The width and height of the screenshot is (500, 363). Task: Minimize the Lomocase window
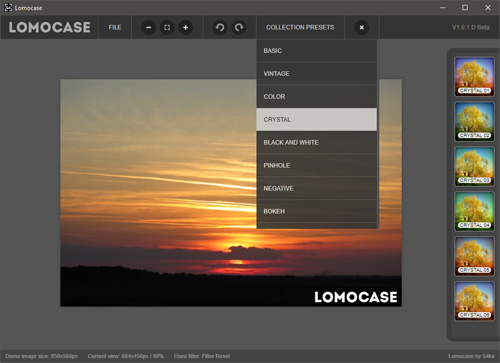click(443, 7)
